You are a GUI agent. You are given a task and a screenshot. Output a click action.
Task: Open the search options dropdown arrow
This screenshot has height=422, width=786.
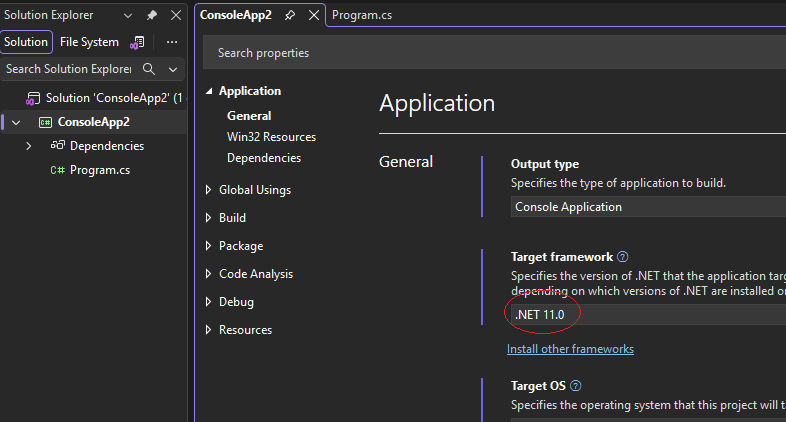click(x=173, y=70)
